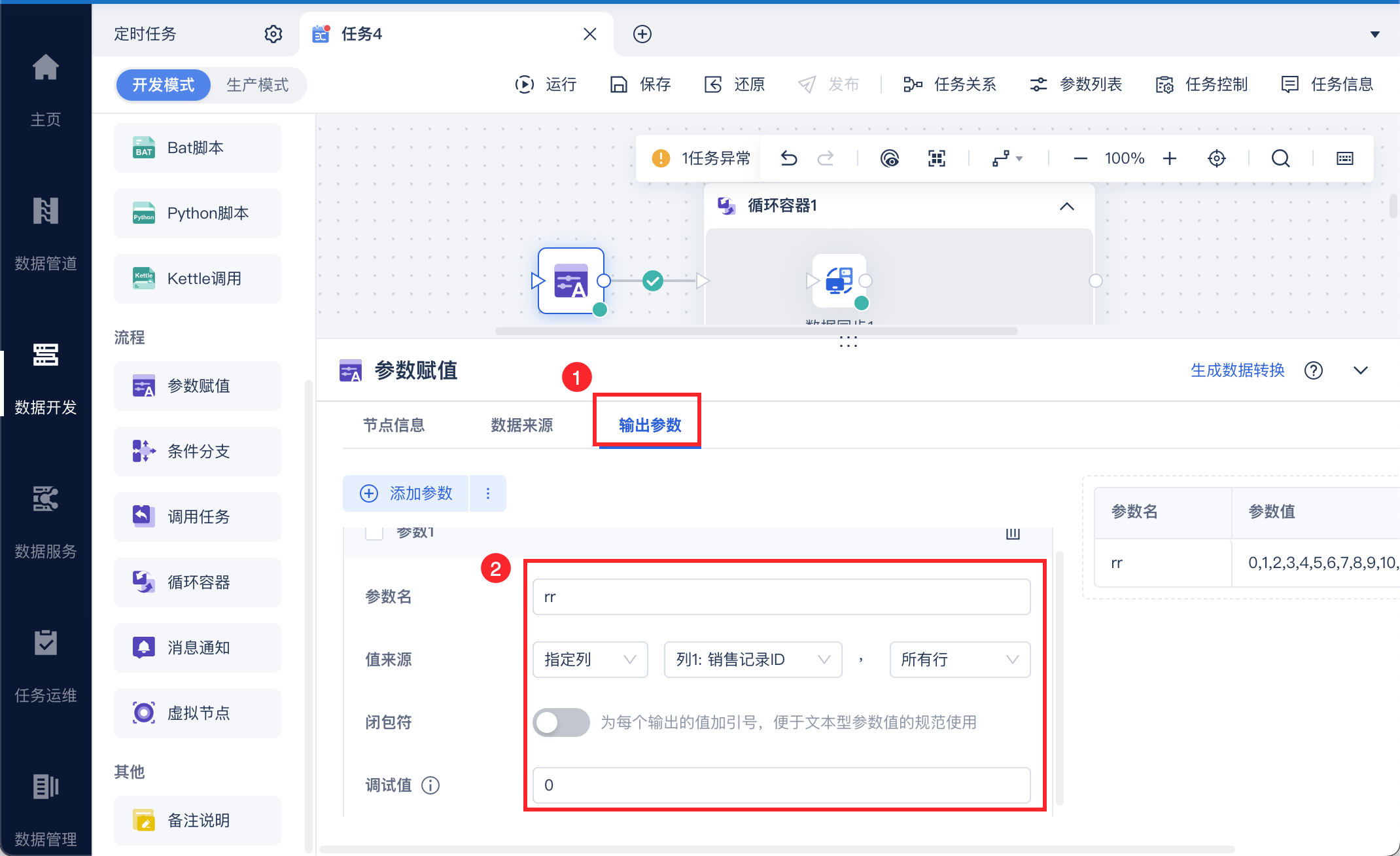Screen dimensions: 1400x856
Task: Click the zoom in plus icon
Action: (1170, 158)
